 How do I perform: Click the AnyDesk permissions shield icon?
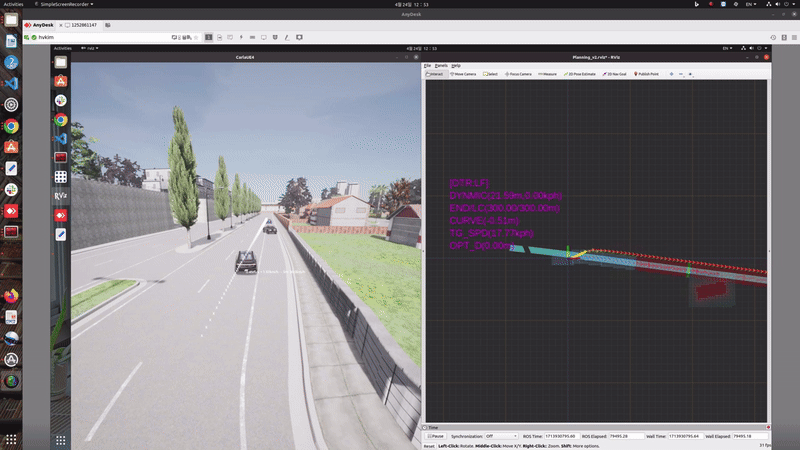coord(275,37)
